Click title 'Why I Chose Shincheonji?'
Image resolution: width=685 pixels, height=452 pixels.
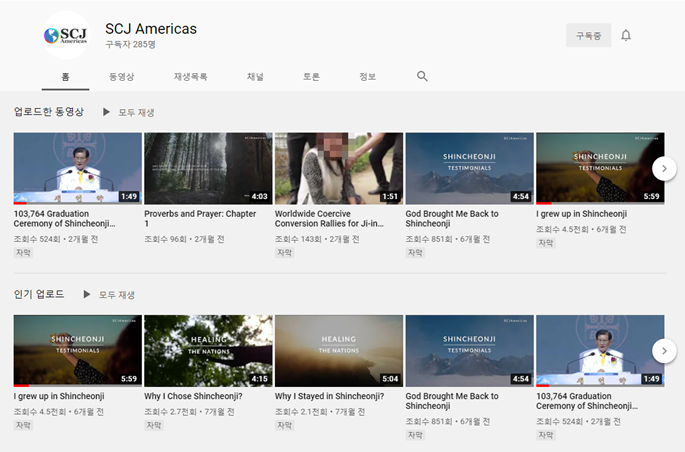click(x=194, y=396)
